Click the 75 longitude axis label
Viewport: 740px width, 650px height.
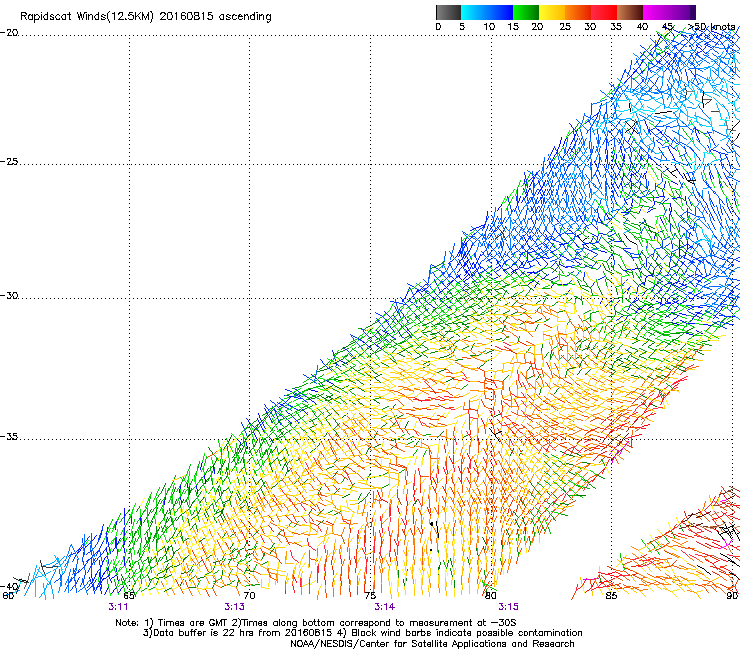370,595
